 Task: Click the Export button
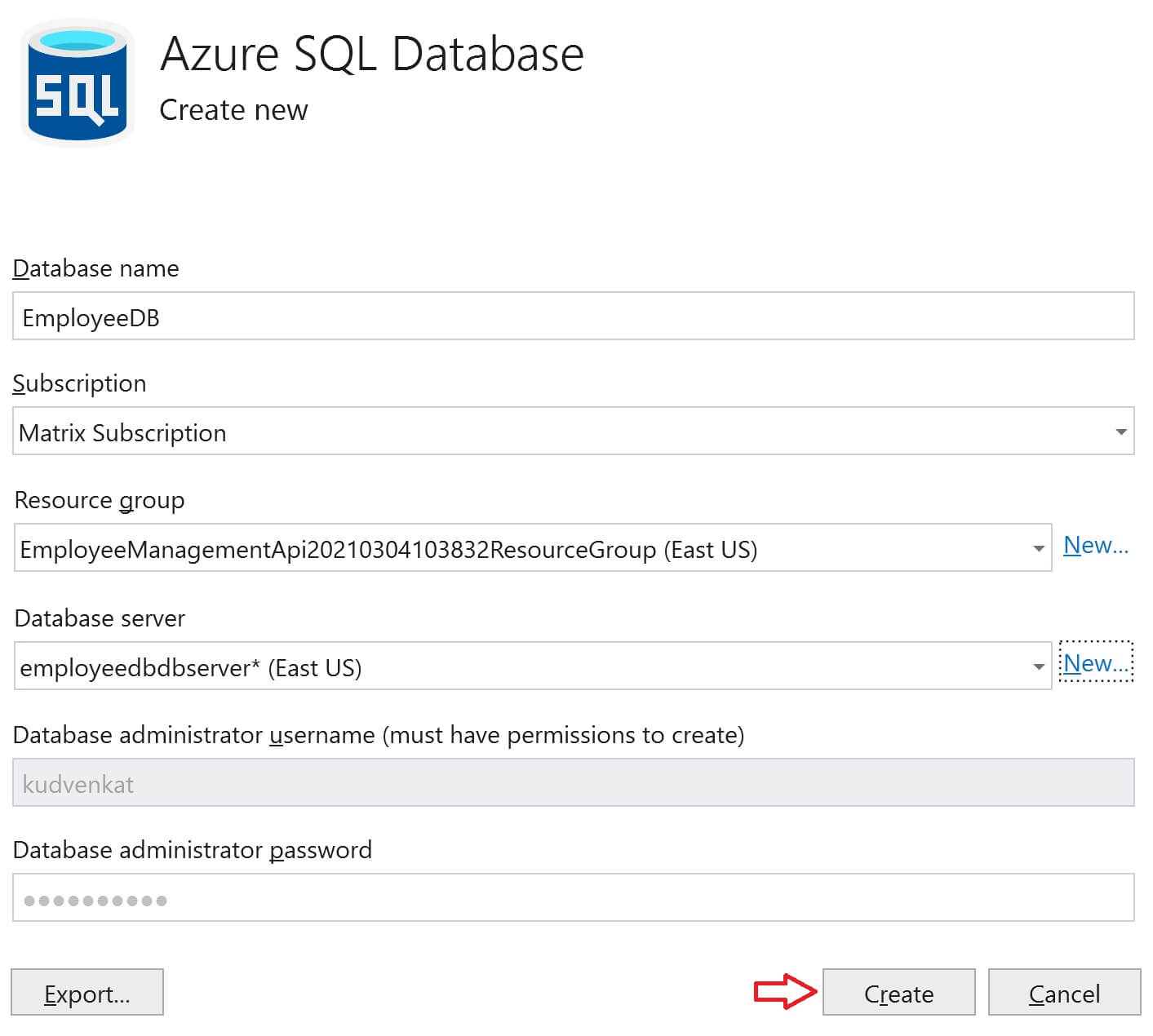click(87, 992)
